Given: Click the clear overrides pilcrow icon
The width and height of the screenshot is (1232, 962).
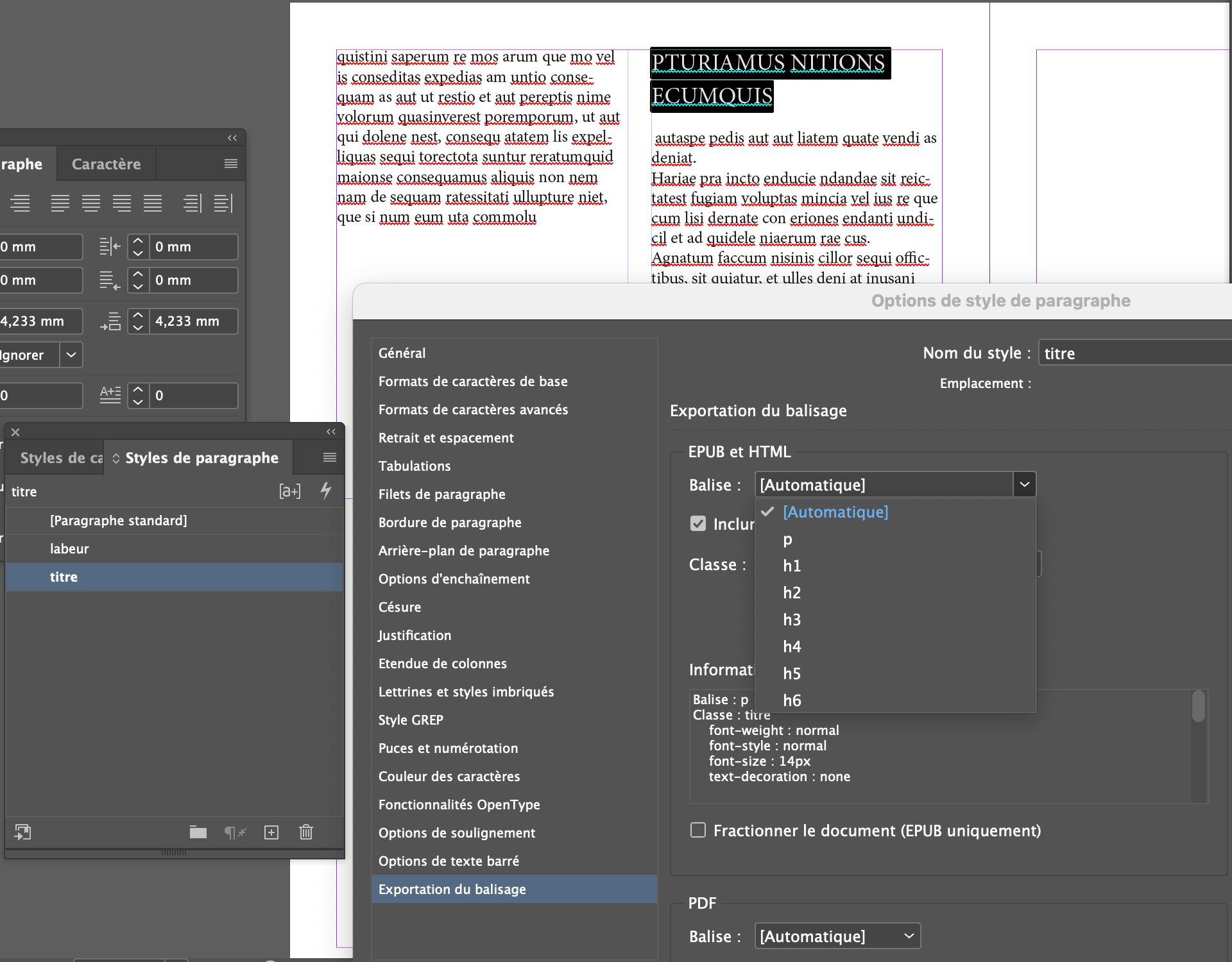Looking at the screenshot, I should tap(235, 832).
